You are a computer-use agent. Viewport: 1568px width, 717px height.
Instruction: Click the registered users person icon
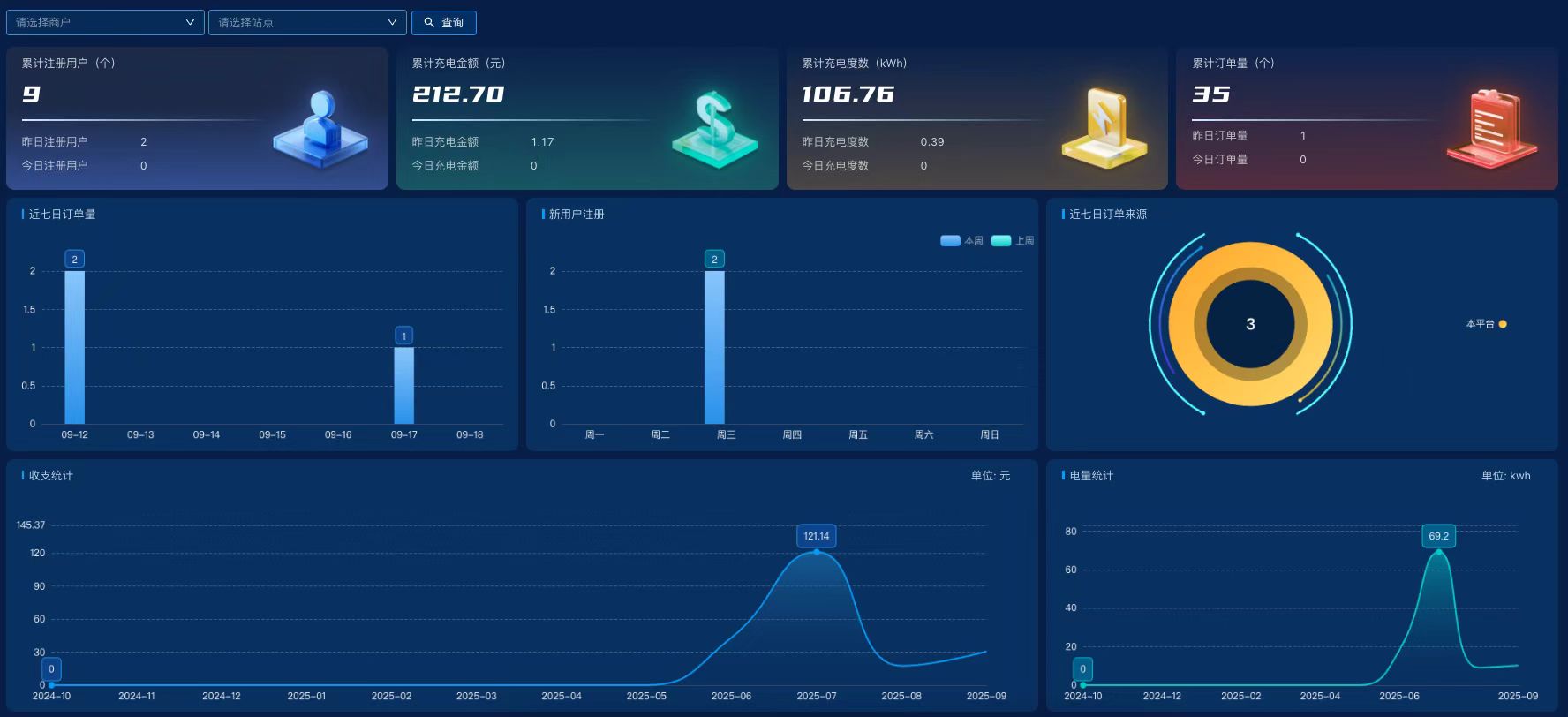pos(320,129)
